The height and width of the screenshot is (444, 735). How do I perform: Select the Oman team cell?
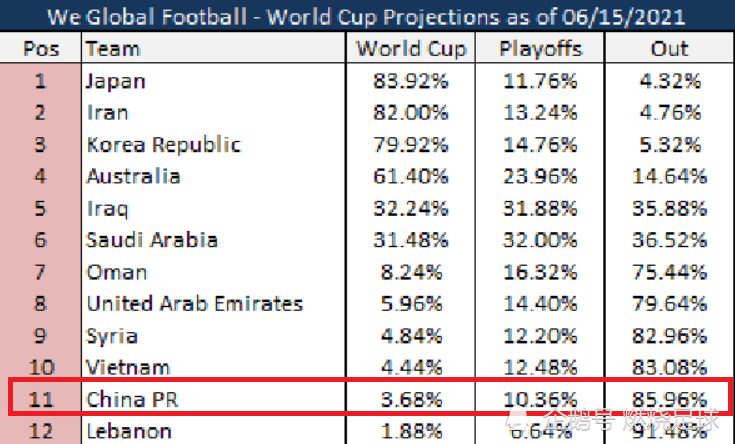[x=213, y=272]
